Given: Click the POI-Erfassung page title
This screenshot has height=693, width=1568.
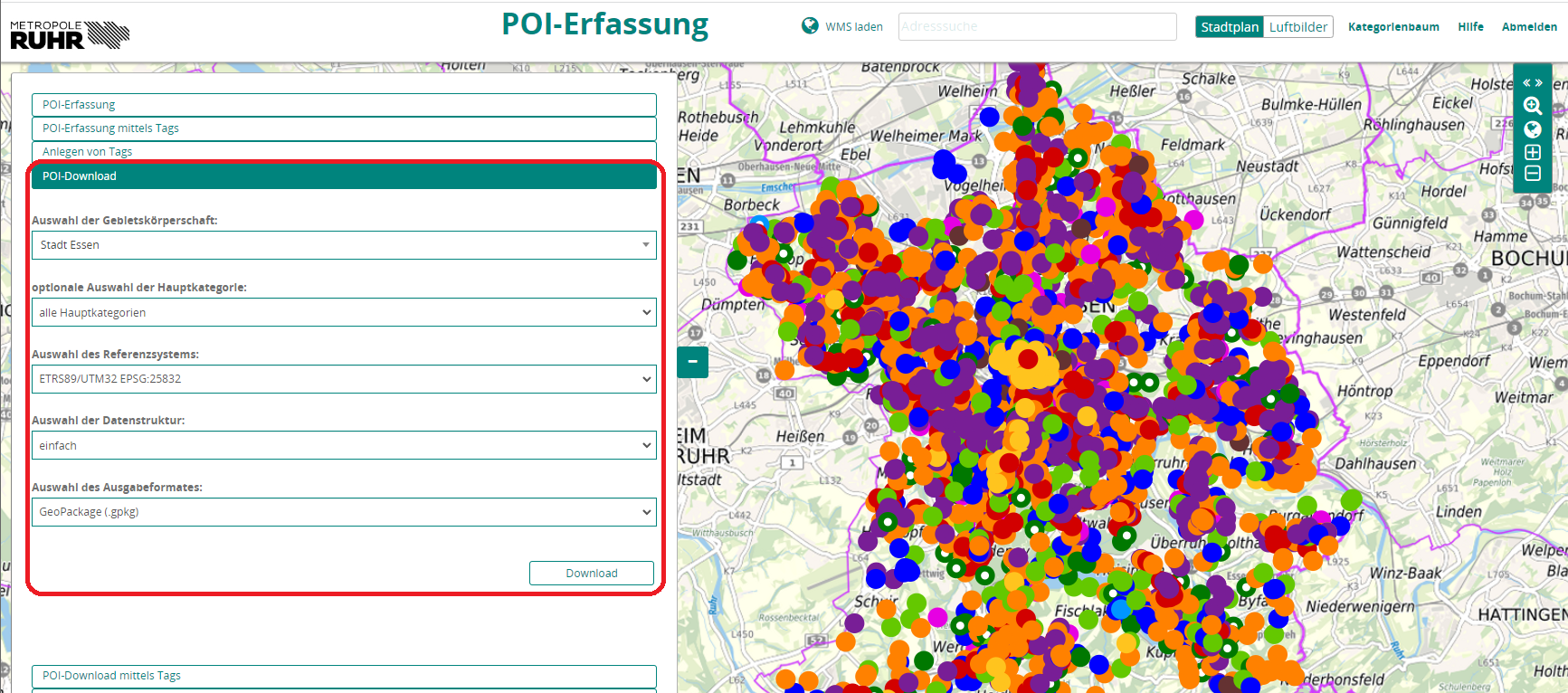Looking at the screenshot, I should coord(604,24).
